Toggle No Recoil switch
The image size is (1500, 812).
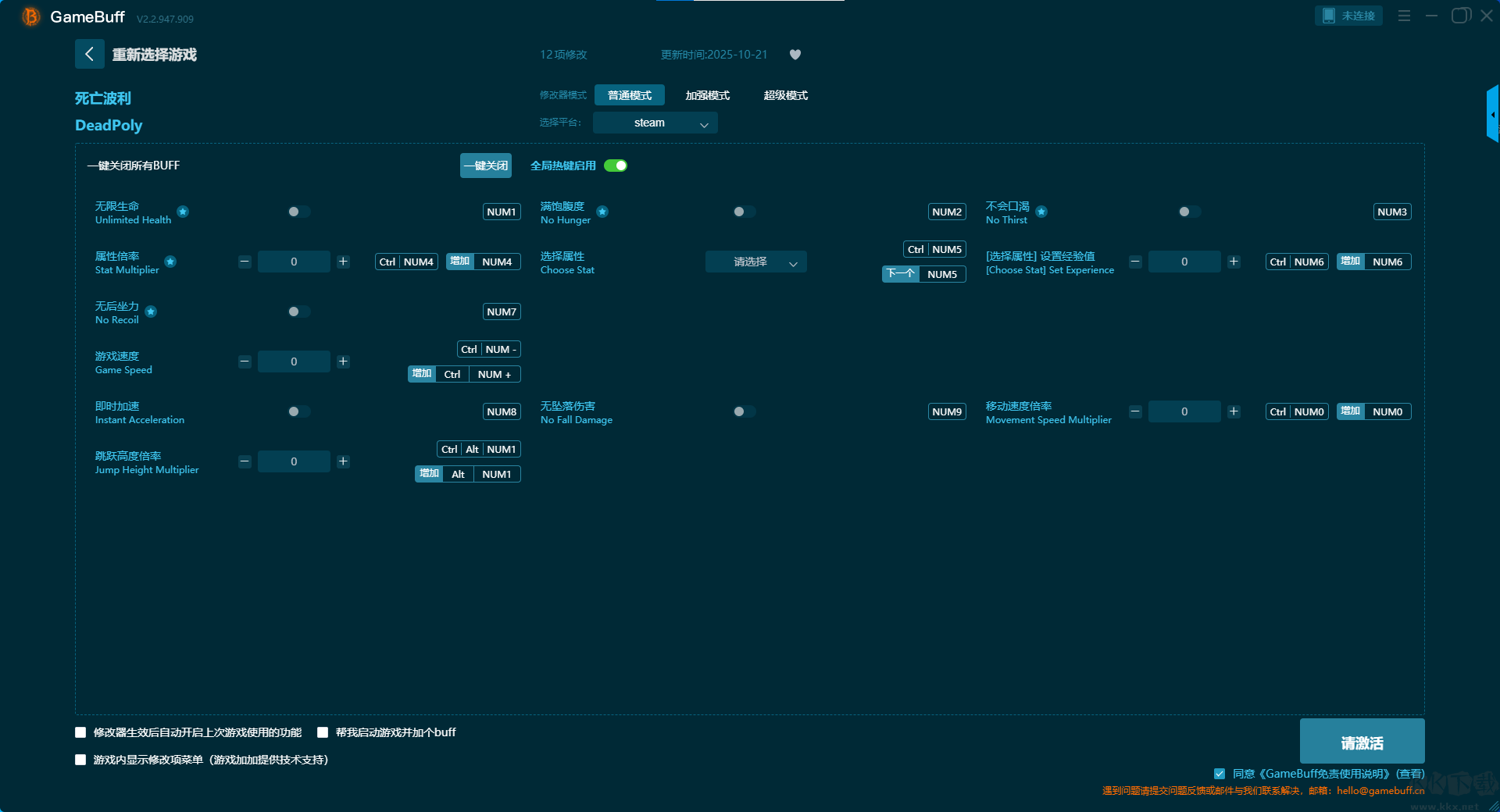(x=299, y=312)
